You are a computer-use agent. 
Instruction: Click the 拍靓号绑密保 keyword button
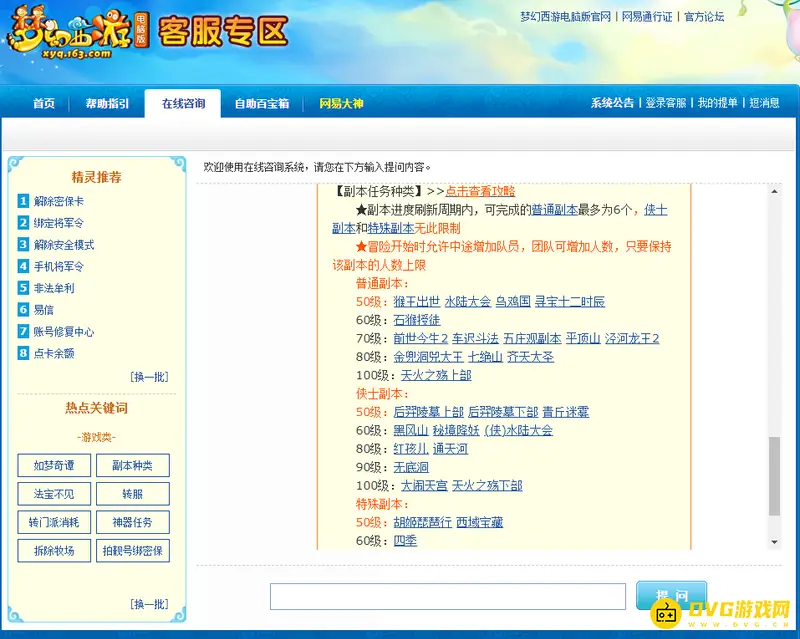tap(133, 551)
